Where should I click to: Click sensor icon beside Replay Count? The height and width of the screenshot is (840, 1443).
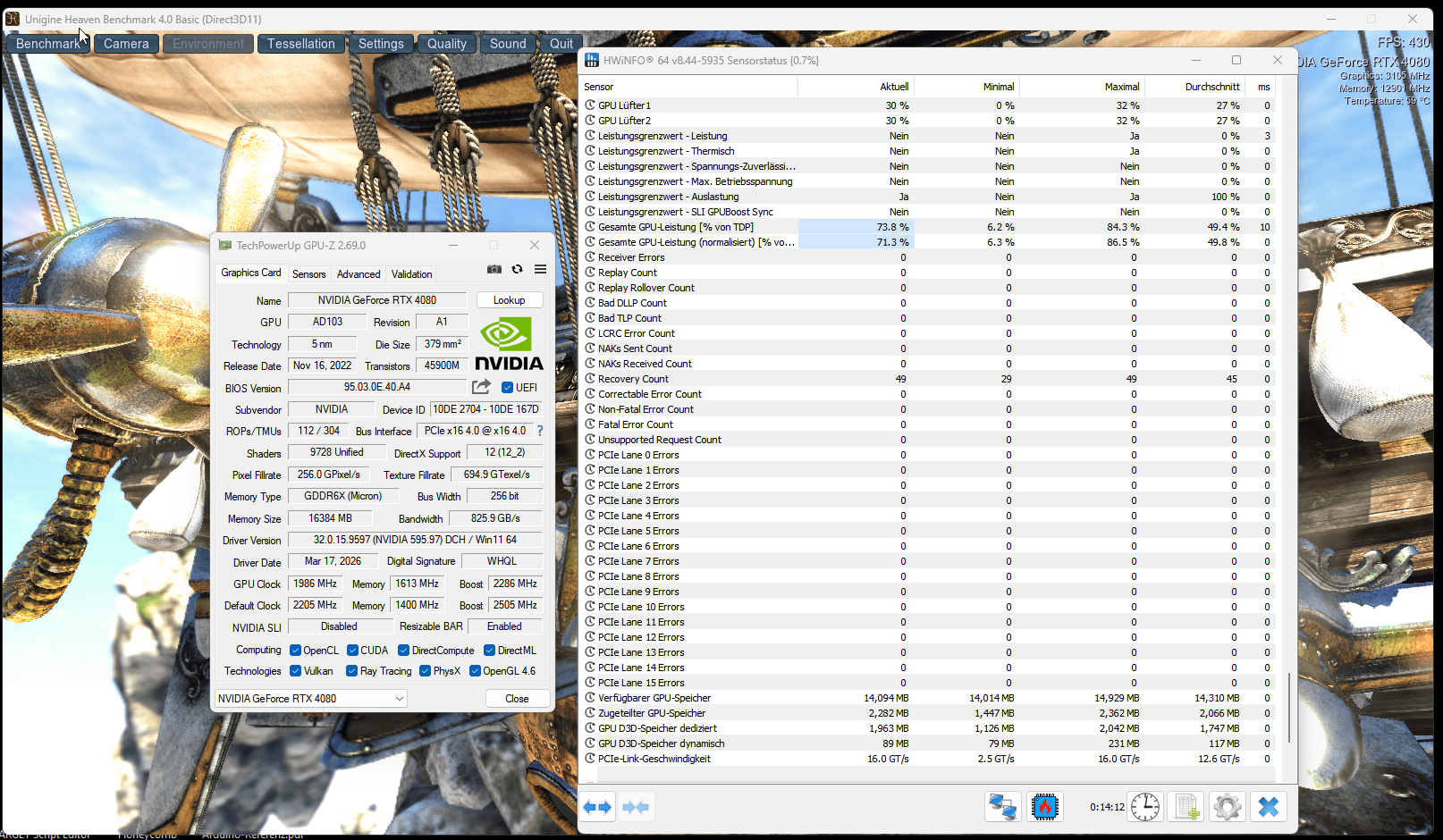(x=590, y=273)
